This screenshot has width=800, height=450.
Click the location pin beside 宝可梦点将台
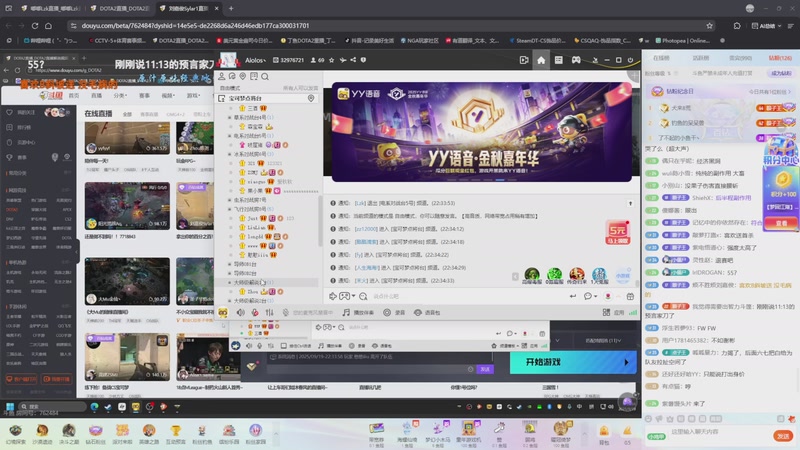tap(311, 98)
